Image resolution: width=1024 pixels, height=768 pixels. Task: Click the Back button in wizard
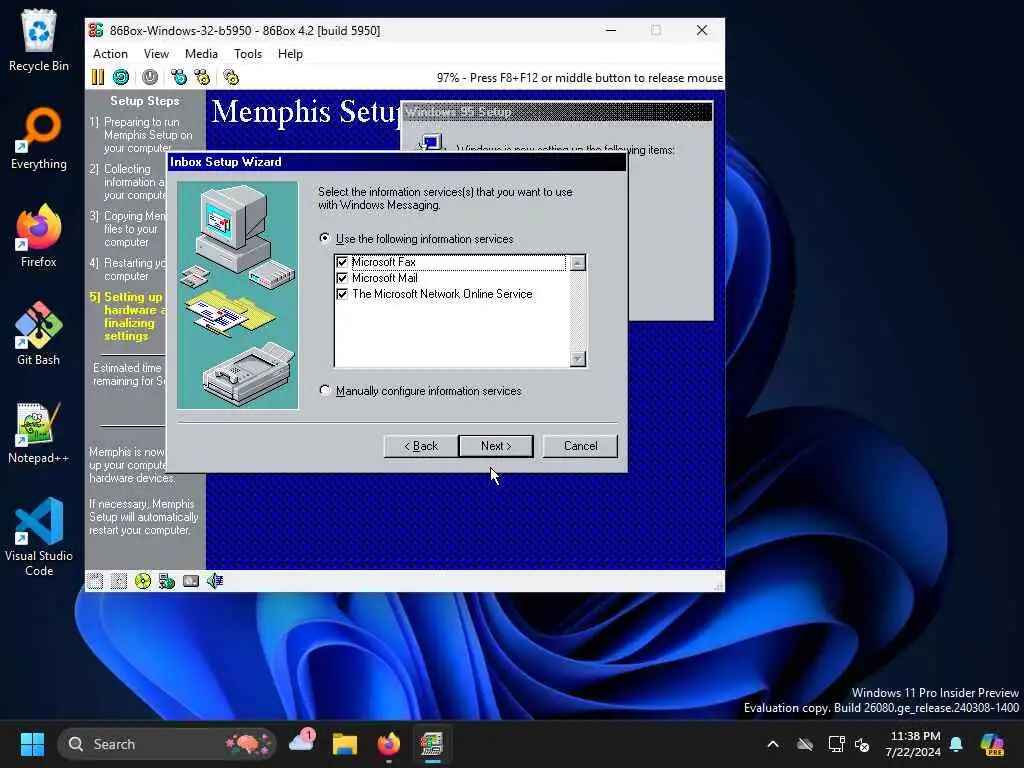click(421, 446)
